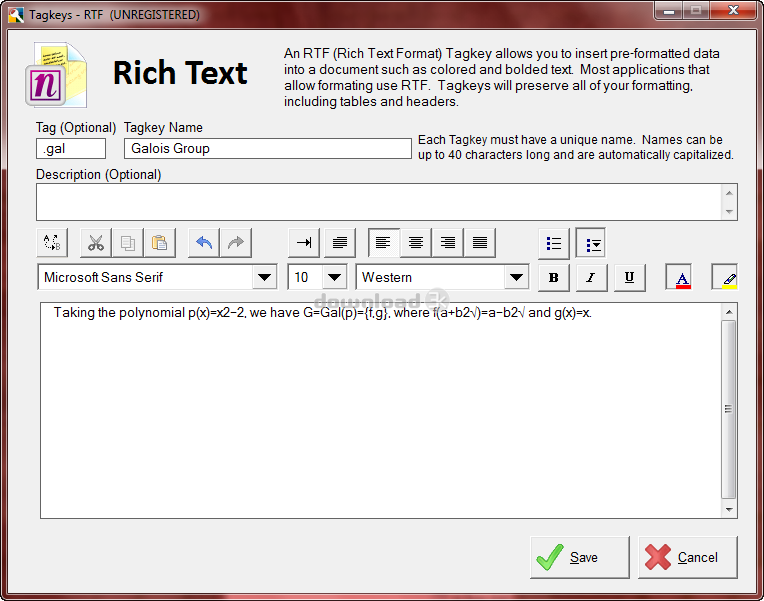Click the Copy toolbar icon
This screenshot has height=601, width=764.
128,243
